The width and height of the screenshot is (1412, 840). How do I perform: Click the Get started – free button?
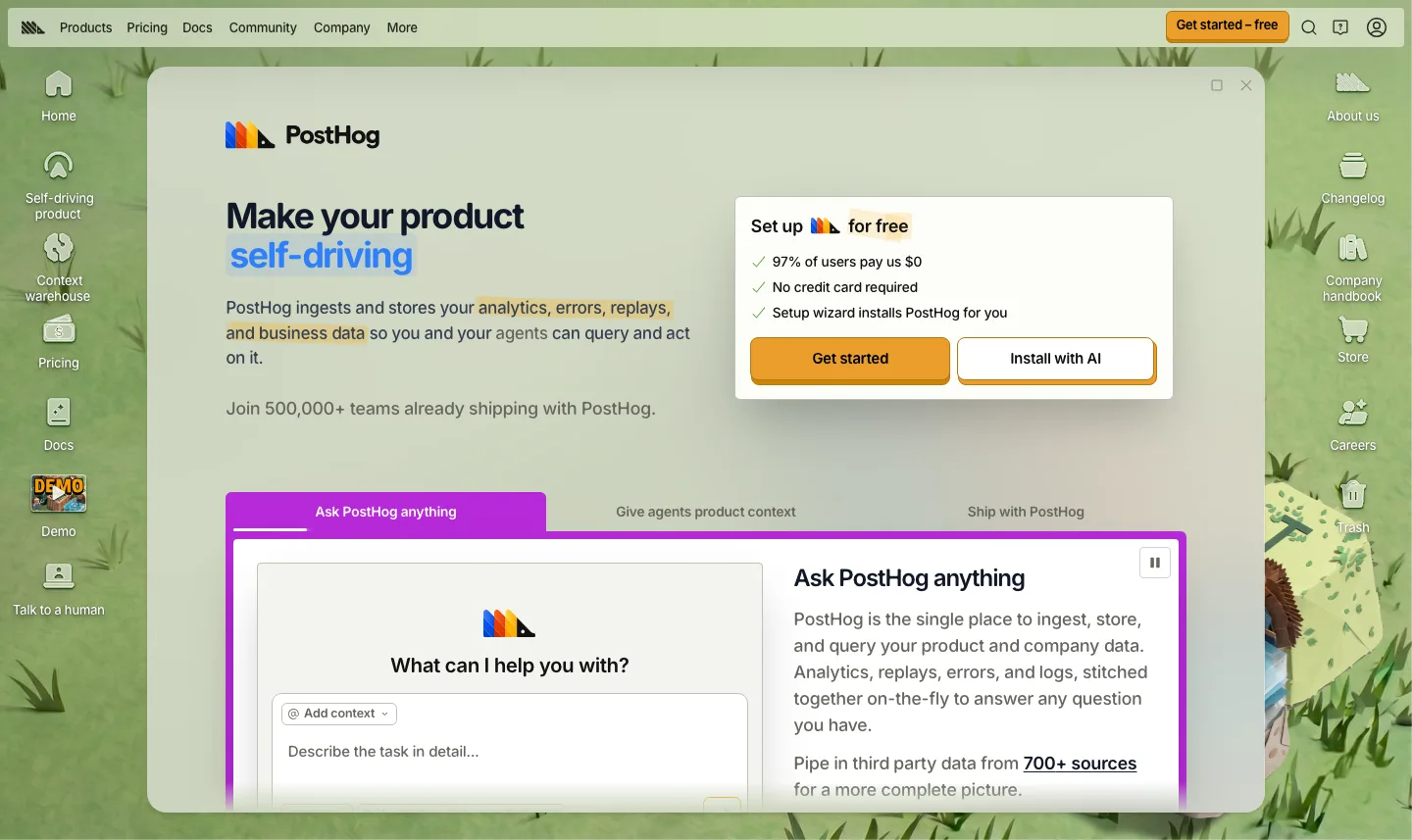point(1227,25)
